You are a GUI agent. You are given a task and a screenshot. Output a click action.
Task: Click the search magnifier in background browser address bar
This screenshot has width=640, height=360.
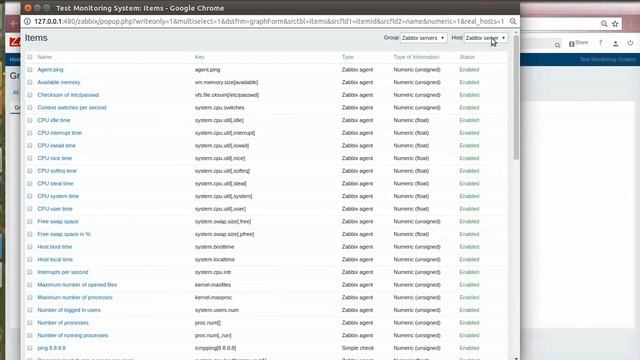pos(604,24)
